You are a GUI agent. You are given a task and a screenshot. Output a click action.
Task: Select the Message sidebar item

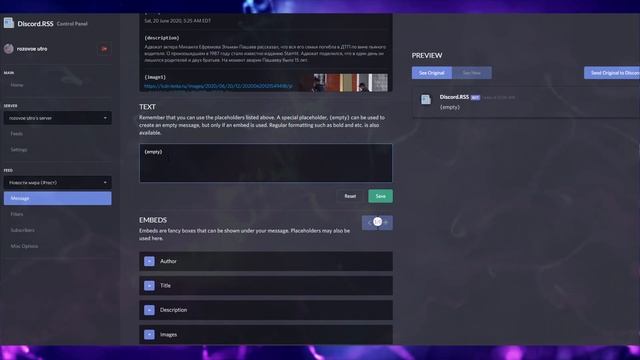[58, 198]
